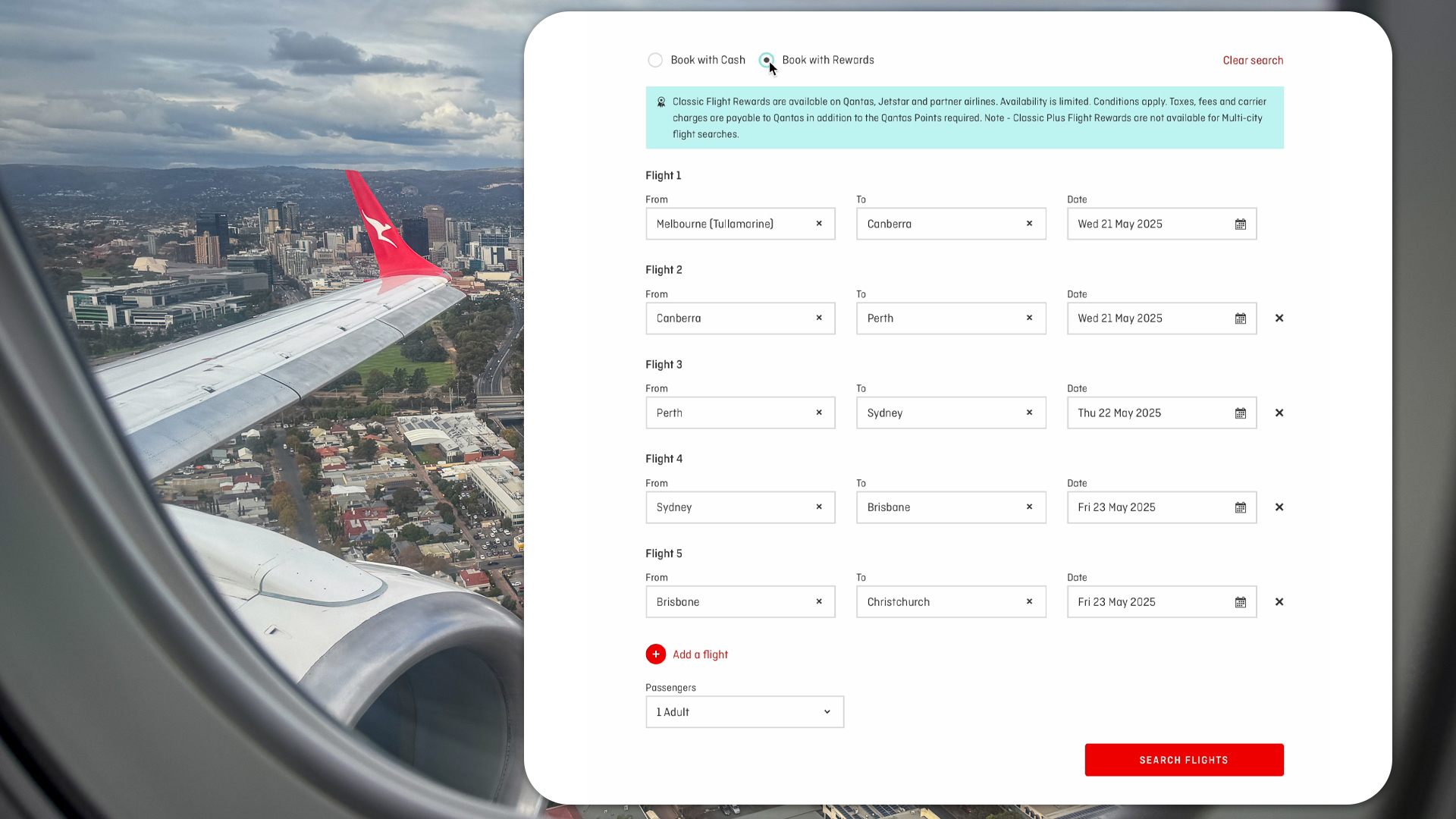This screenshot has width=1456, height=819.
Task: Click Flight 4 From field Sydney
Action: [x=740, y=507]
